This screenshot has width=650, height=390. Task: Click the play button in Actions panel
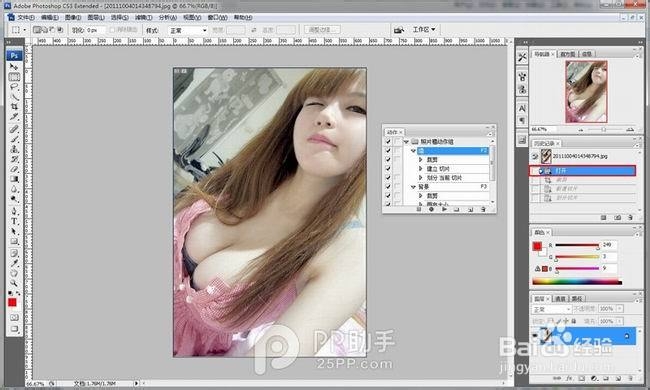pos(444,210)
